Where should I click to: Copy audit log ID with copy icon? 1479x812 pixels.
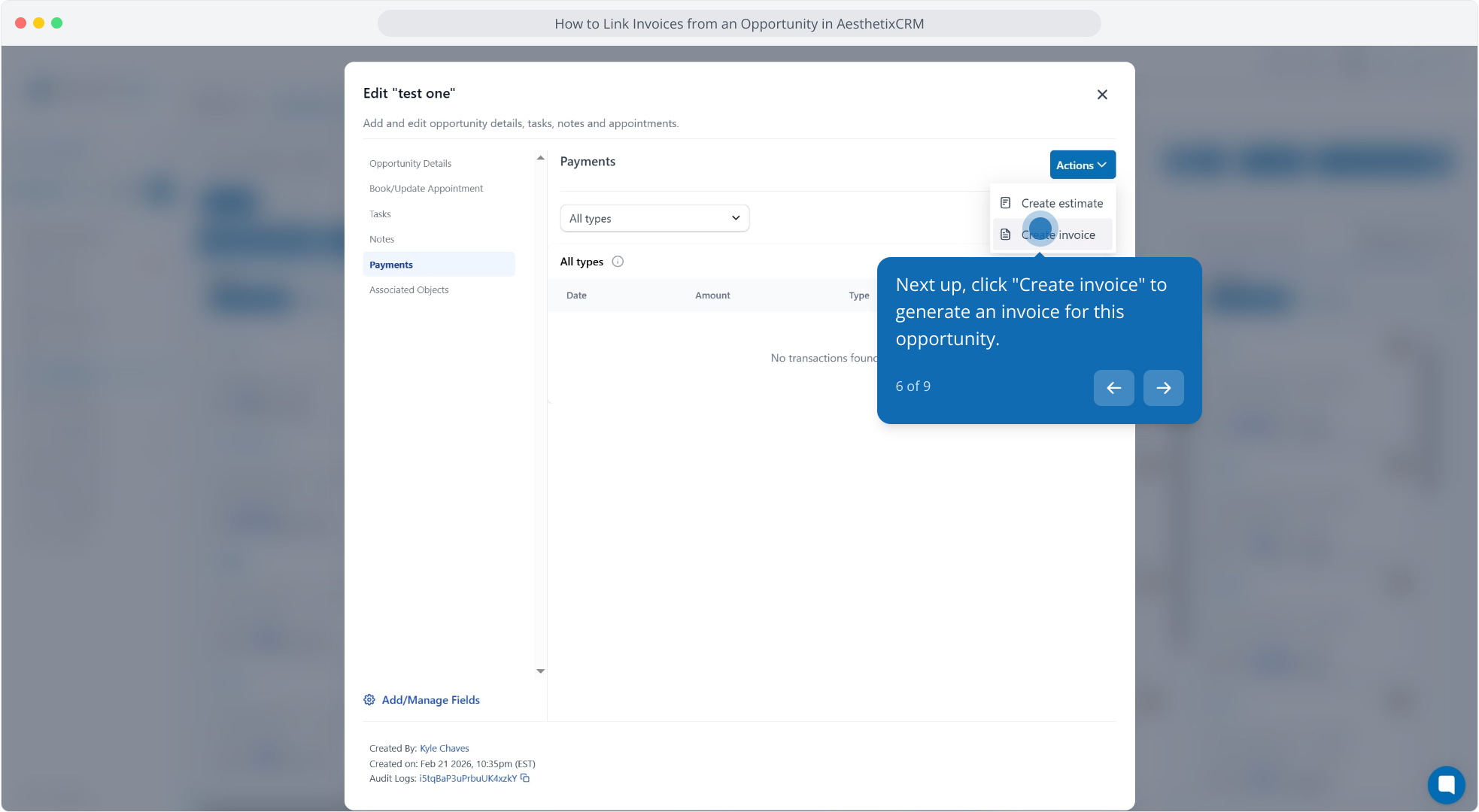coord(525,778)
